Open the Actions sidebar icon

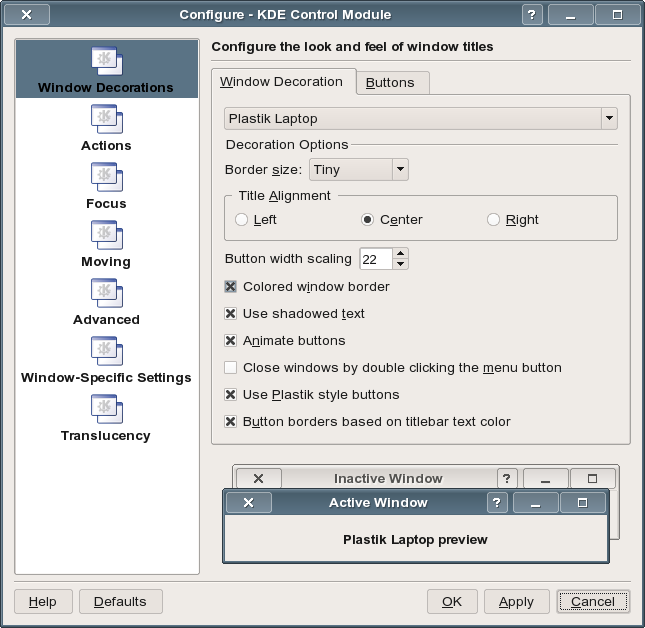coord(107,119)
